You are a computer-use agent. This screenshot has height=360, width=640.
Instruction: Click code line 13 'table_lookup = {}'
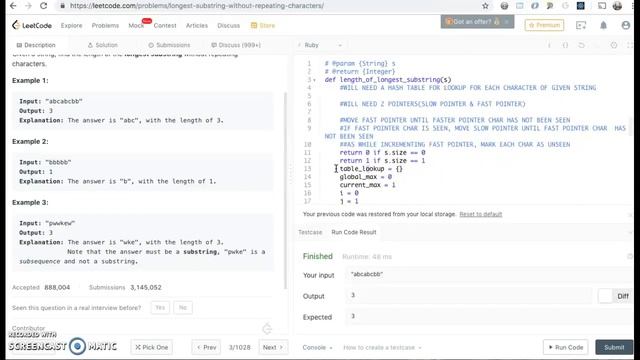pos(371,169)
